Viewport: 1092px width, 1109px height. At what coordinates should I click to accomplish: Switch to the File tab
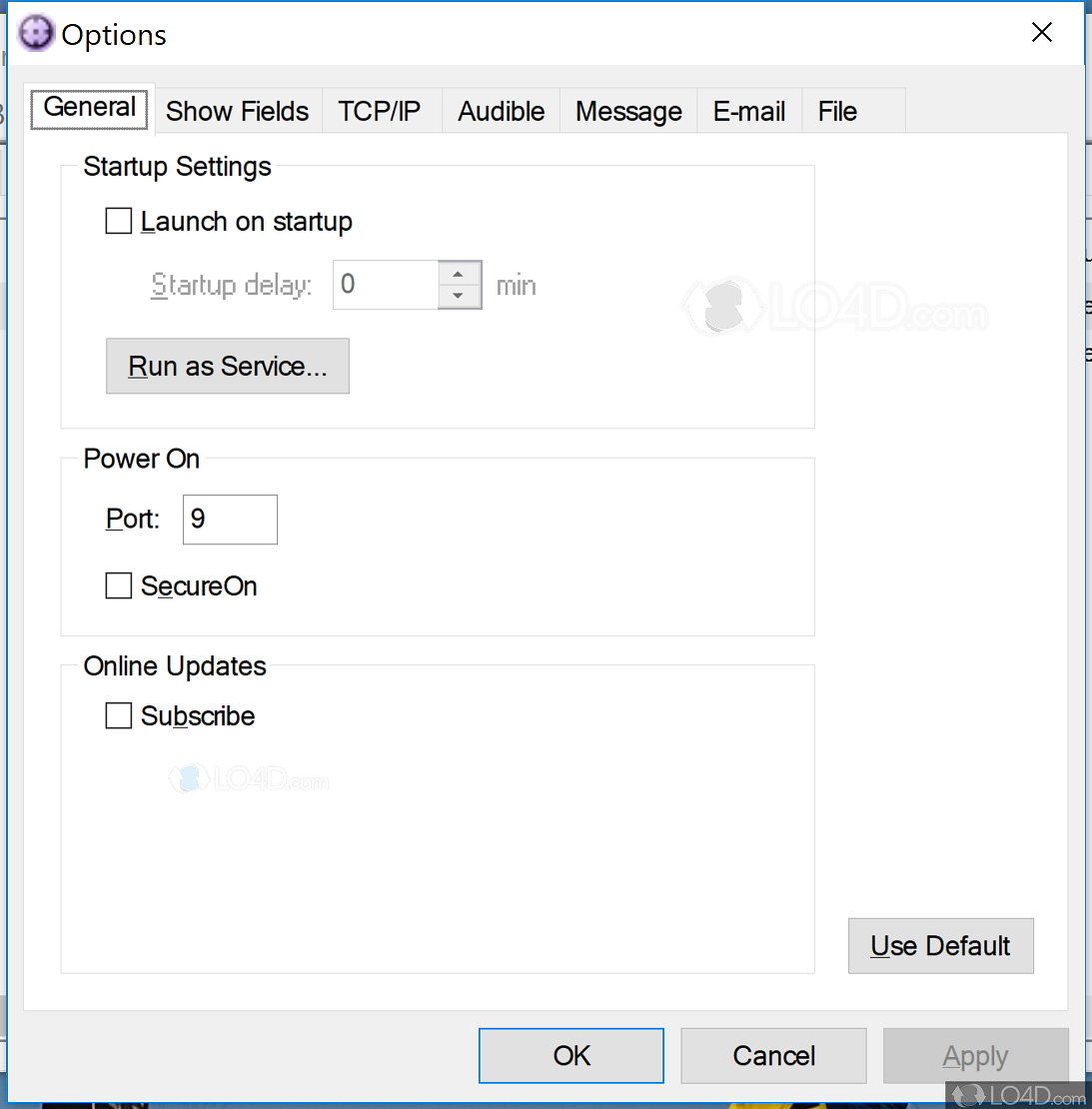click(x=837, y=111)
